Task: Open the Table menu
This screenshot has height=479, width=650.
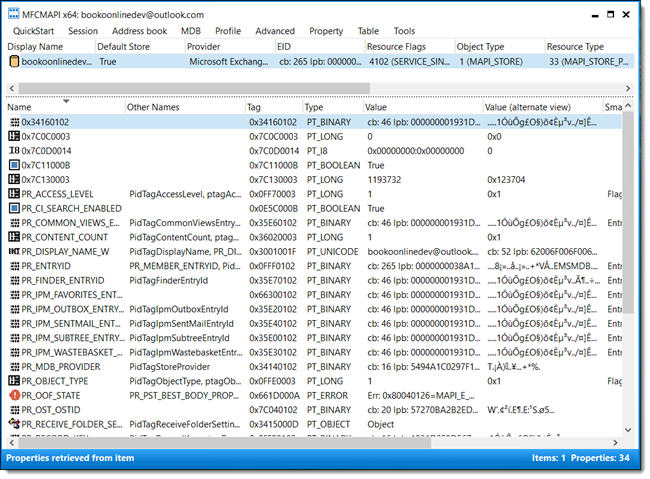Action: click(x=368, y=31)
